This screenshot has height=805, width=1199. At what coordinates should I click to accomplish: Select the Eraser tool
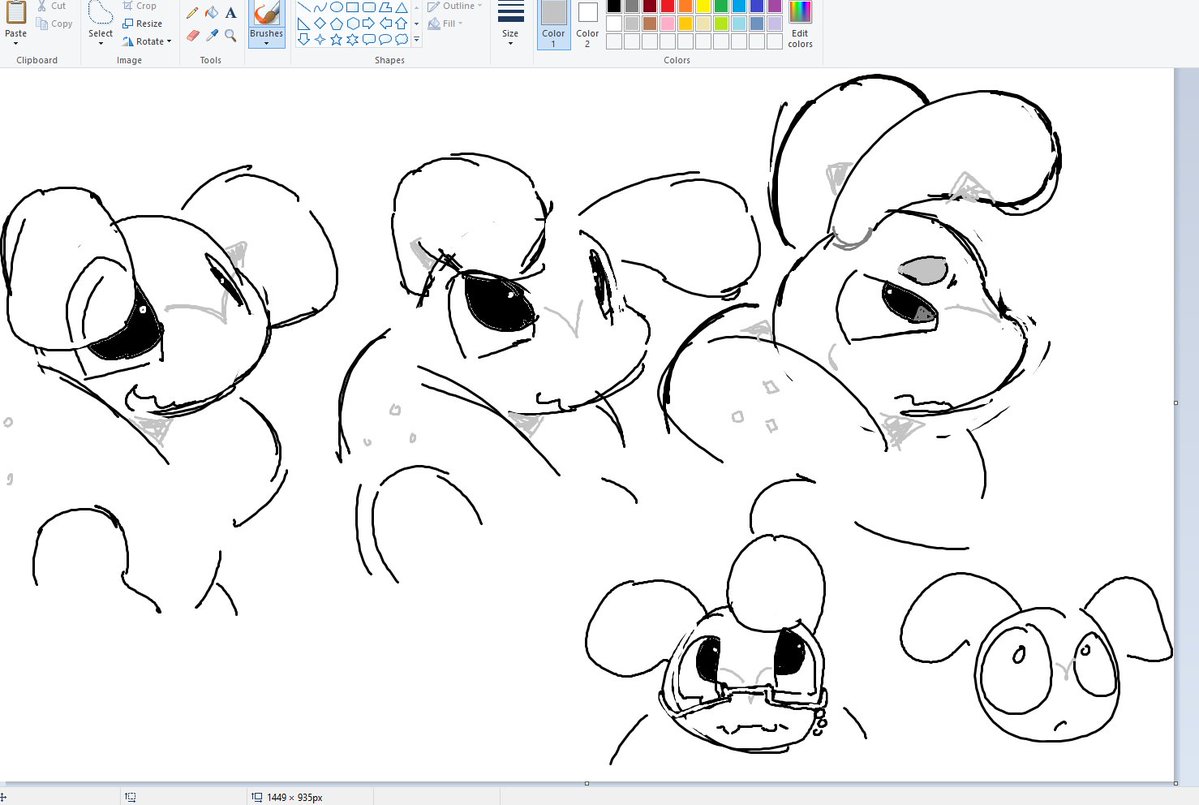[x=192, y=35]
